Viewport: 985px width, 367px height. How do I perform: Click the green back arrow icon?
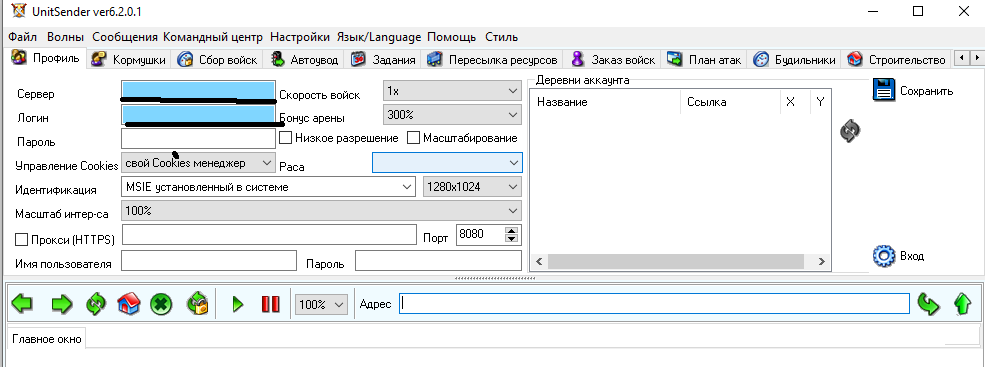point(22,305)
